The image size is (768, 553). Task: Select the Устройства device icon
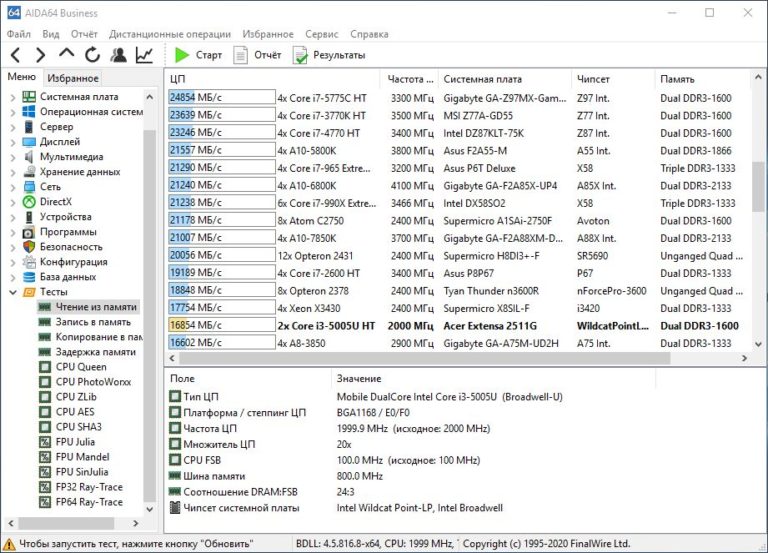click(29, 216)
